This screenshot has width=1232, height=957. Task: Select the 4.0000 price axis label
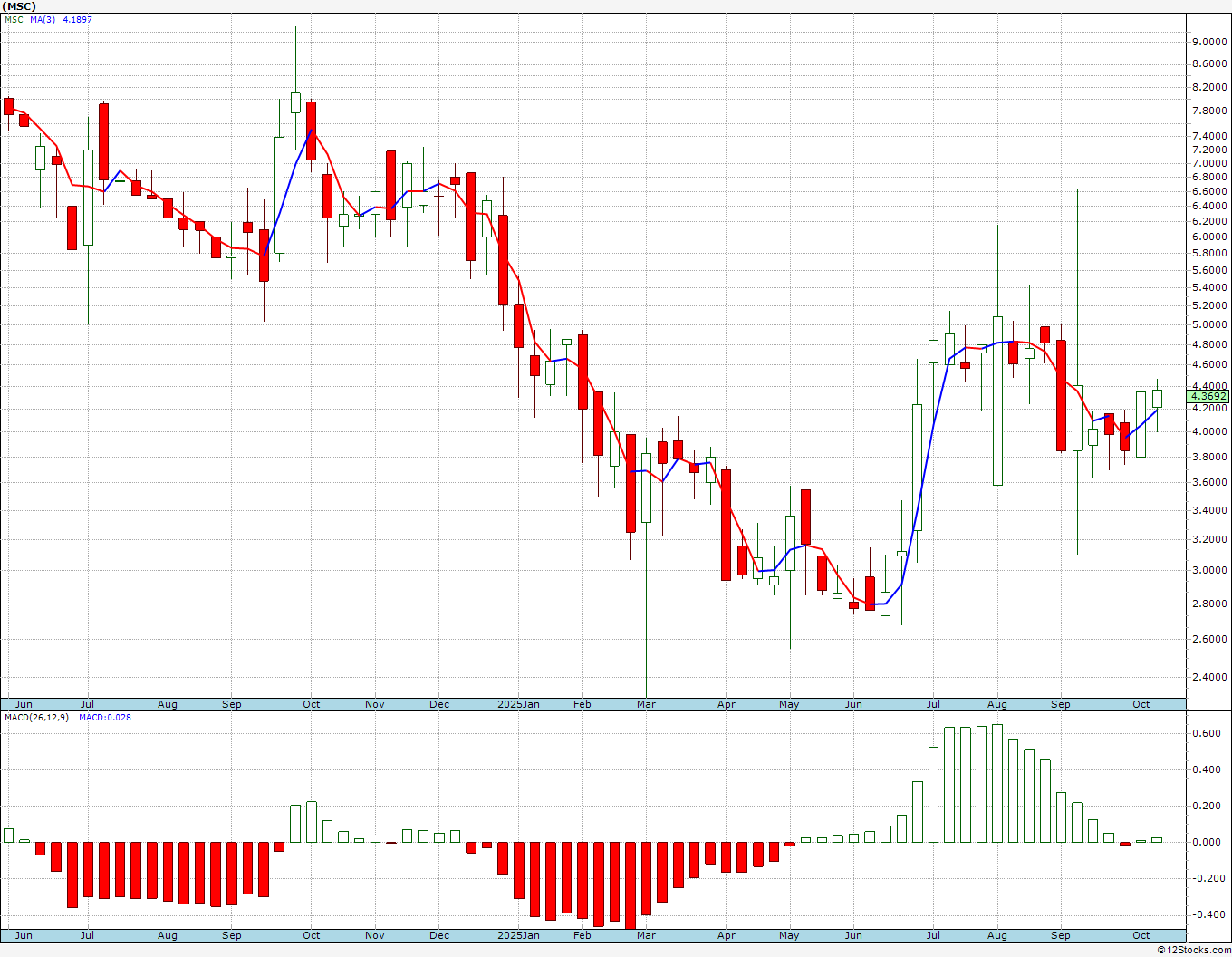pos(1211,432)
